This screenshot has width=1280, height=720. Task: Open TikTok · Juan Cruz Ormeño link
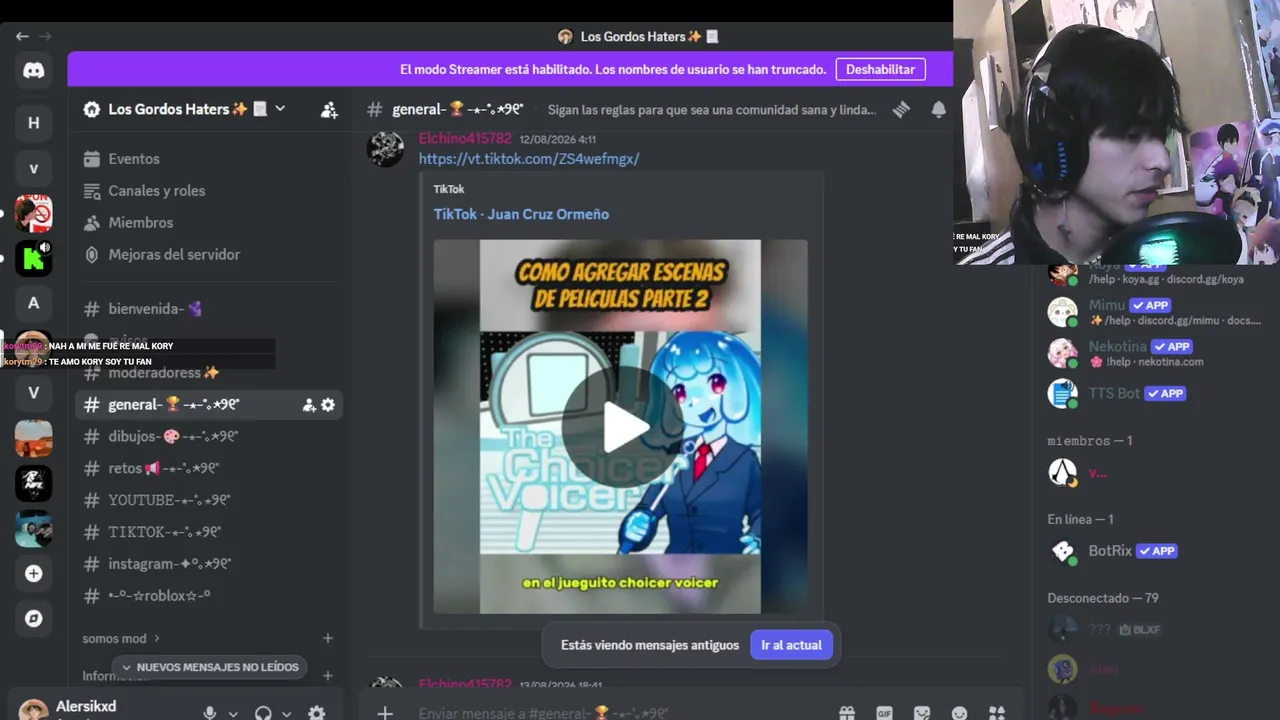click(521, 214)
